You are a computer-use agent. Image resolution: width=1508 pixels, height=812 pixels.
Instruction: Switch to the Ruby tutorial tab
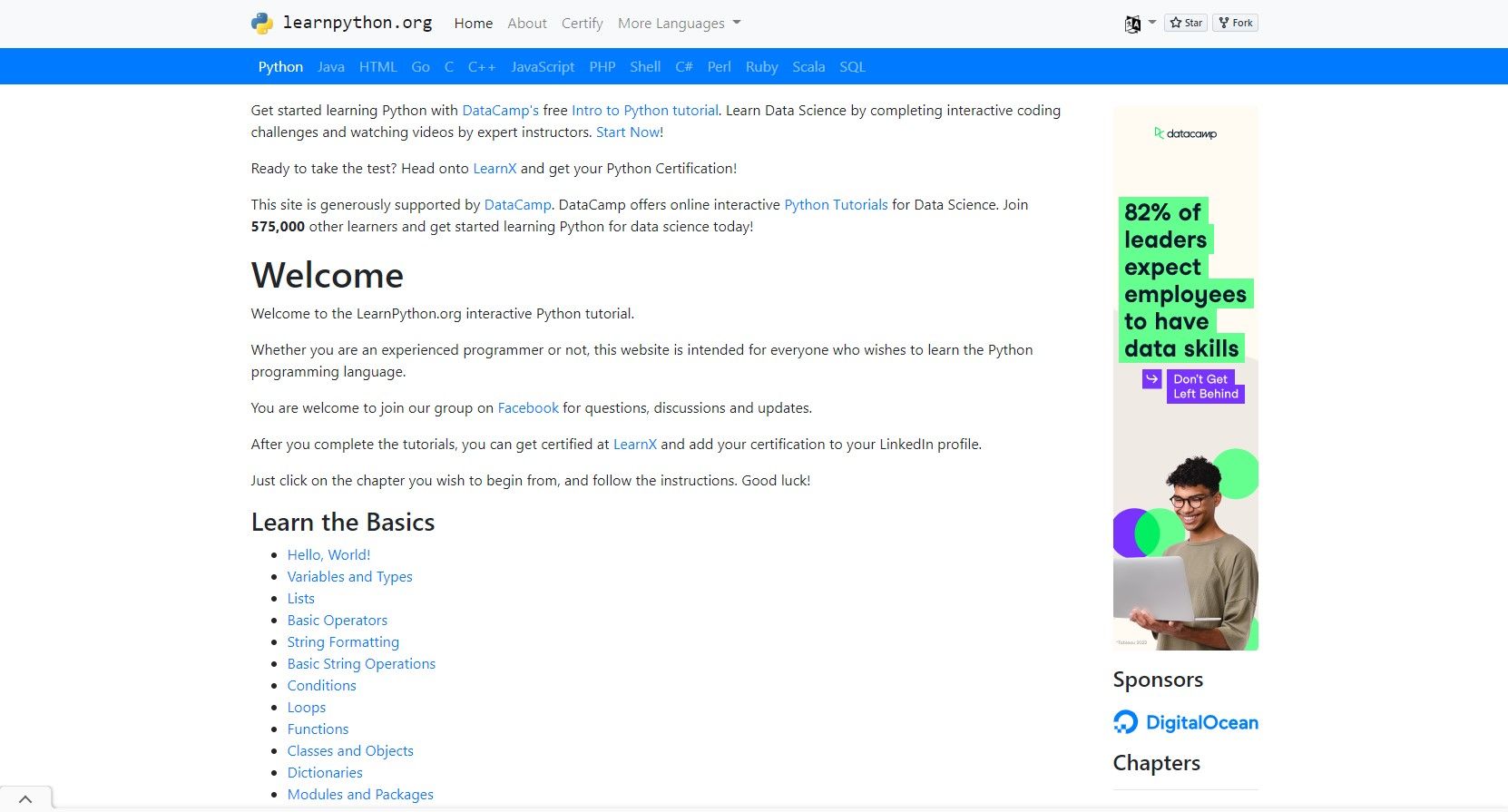click(762, 67)
